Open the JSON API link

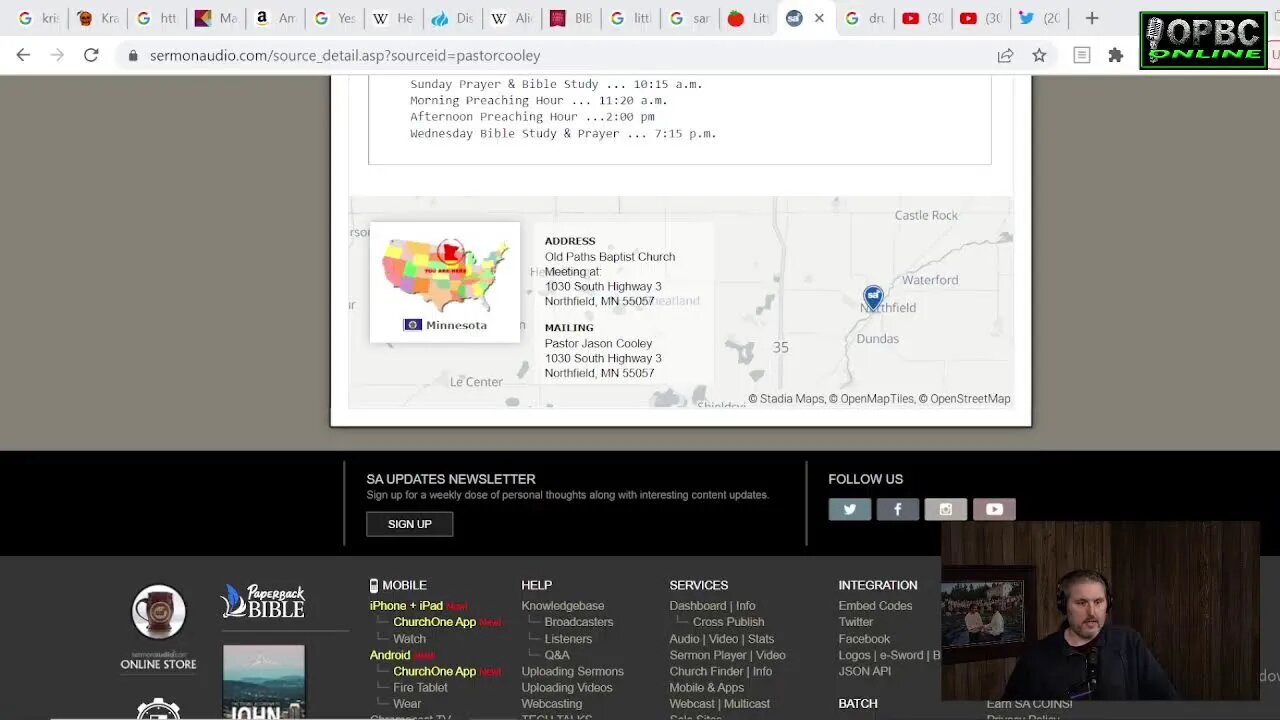click(x=865, y=672)
